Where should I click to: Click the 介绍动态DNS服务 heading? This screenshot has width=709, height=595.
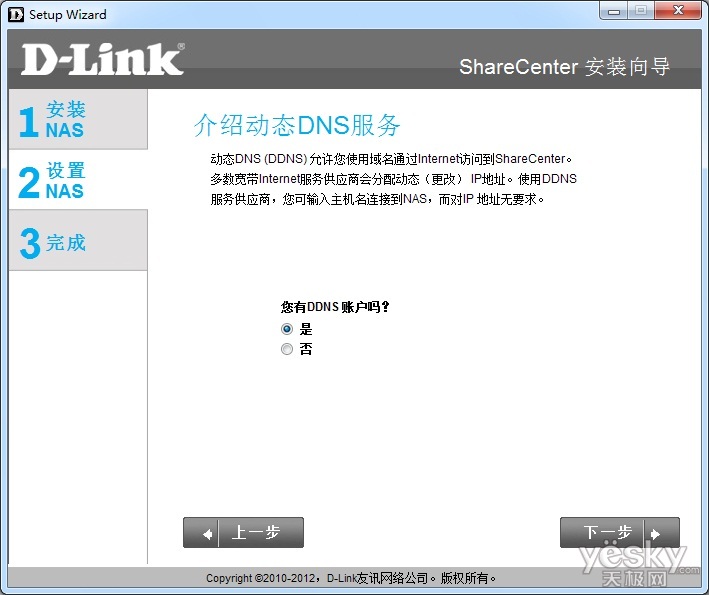[297, 125]
